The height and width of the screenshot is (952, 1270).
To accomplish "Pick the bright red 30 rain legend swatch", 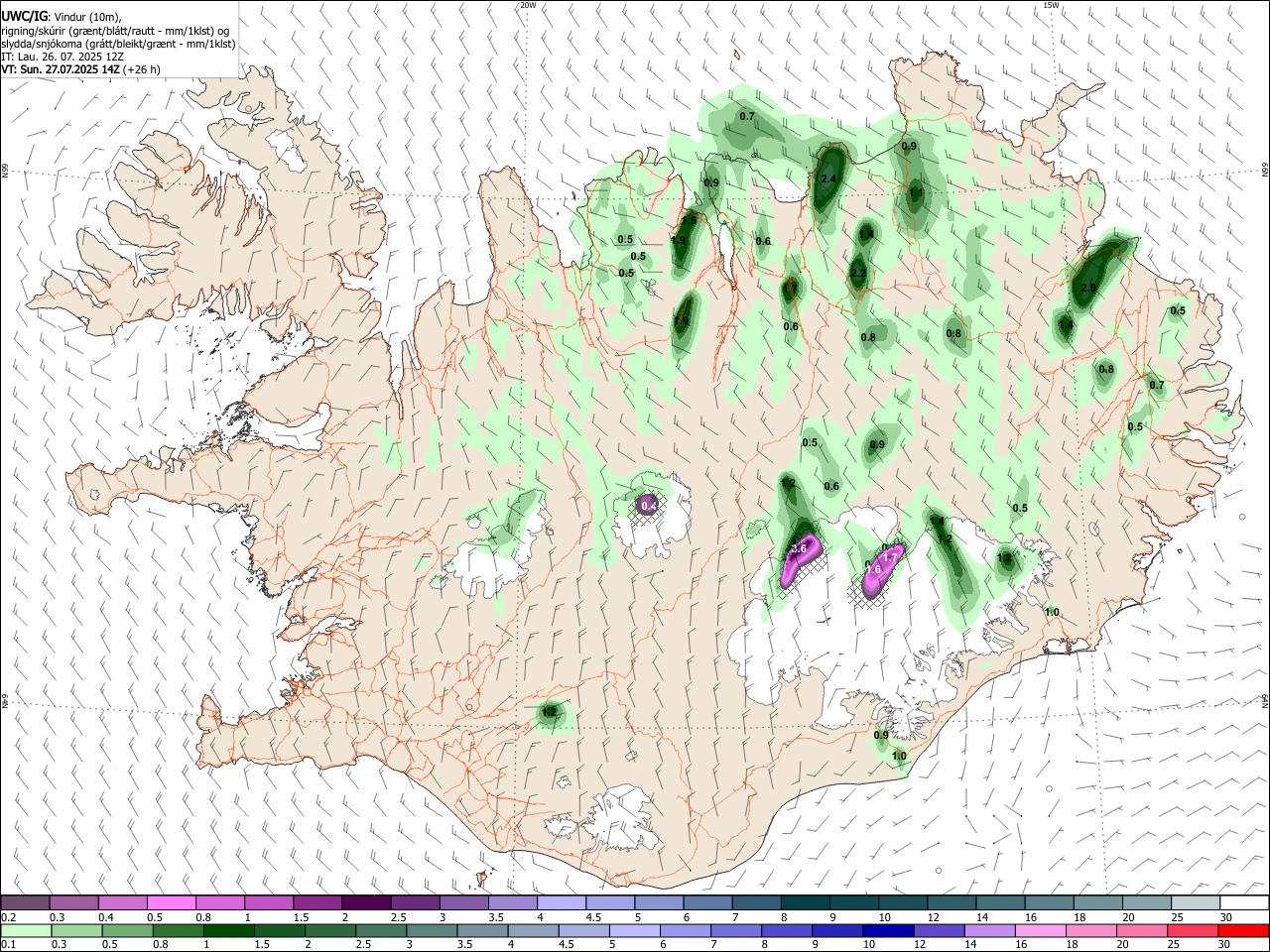I will 1244,931.
